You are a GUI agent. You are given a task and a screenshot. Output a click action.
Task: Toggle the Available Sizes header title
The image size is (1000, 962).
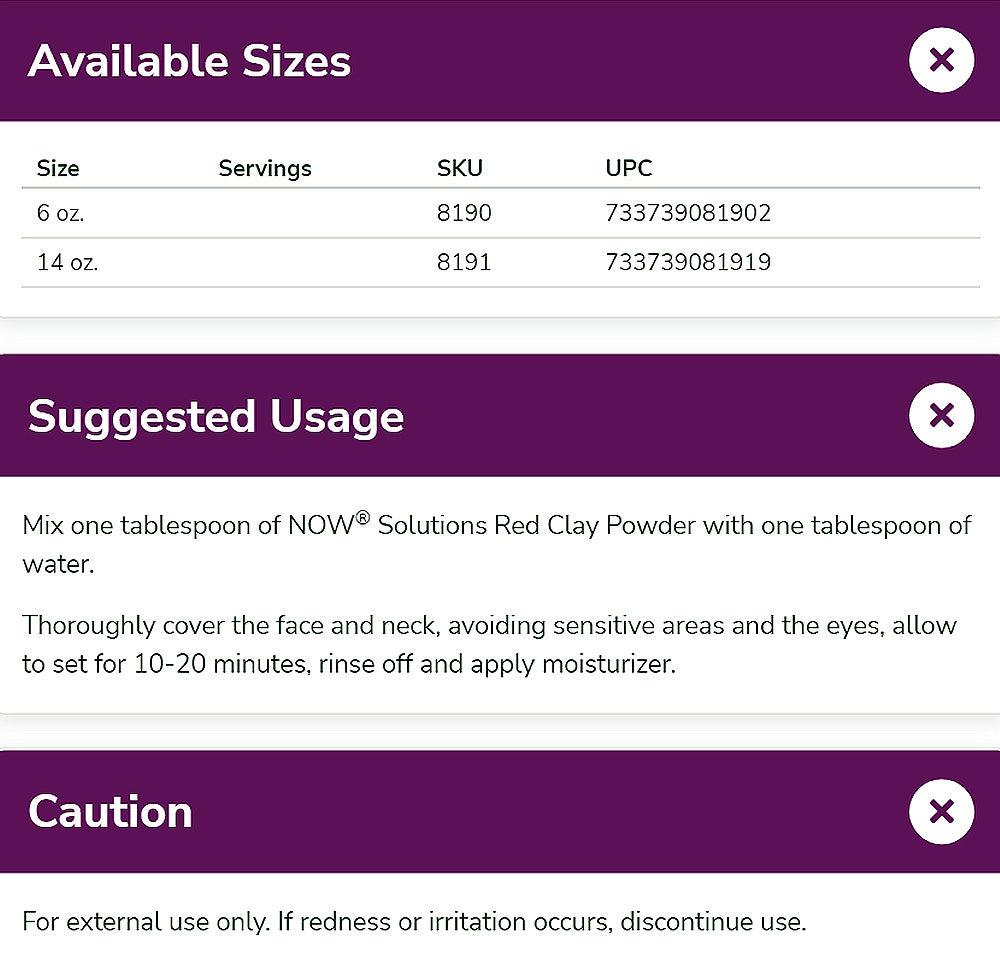point(190,61)
